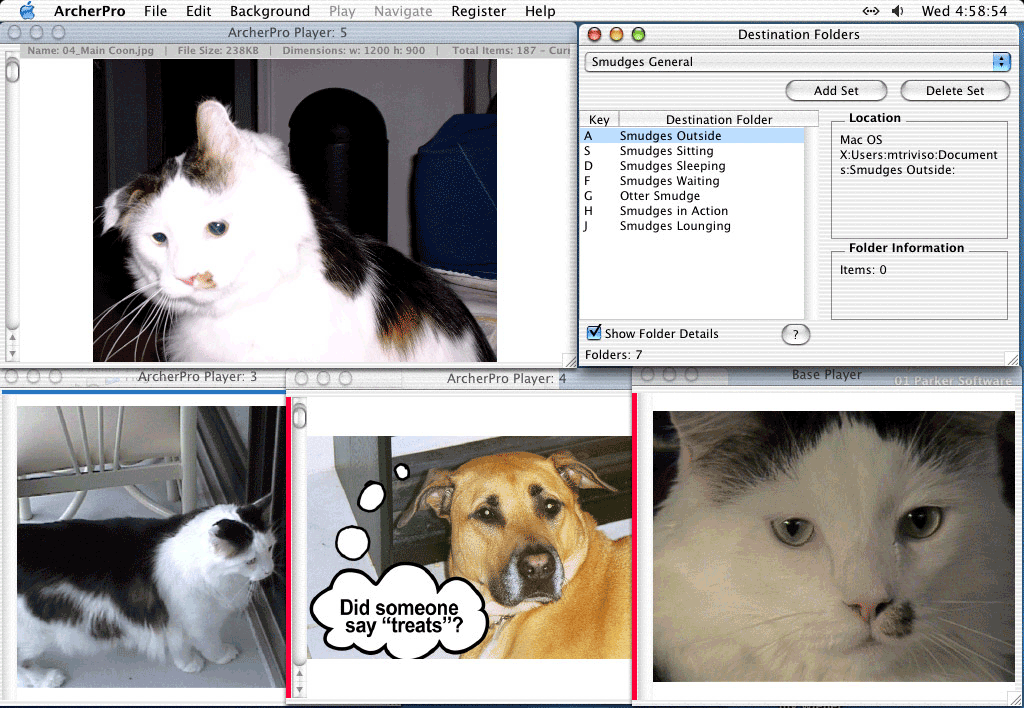1024x708 pixels.
Task: Open the Help menu
Action: (540, 11)
